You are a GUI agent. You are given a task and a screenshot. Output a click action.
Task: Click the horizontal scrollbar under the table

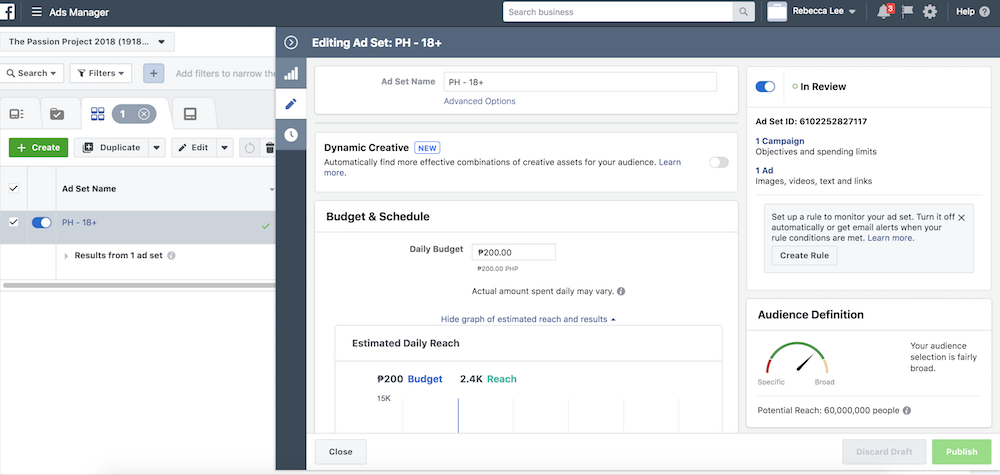click(138, 285)
